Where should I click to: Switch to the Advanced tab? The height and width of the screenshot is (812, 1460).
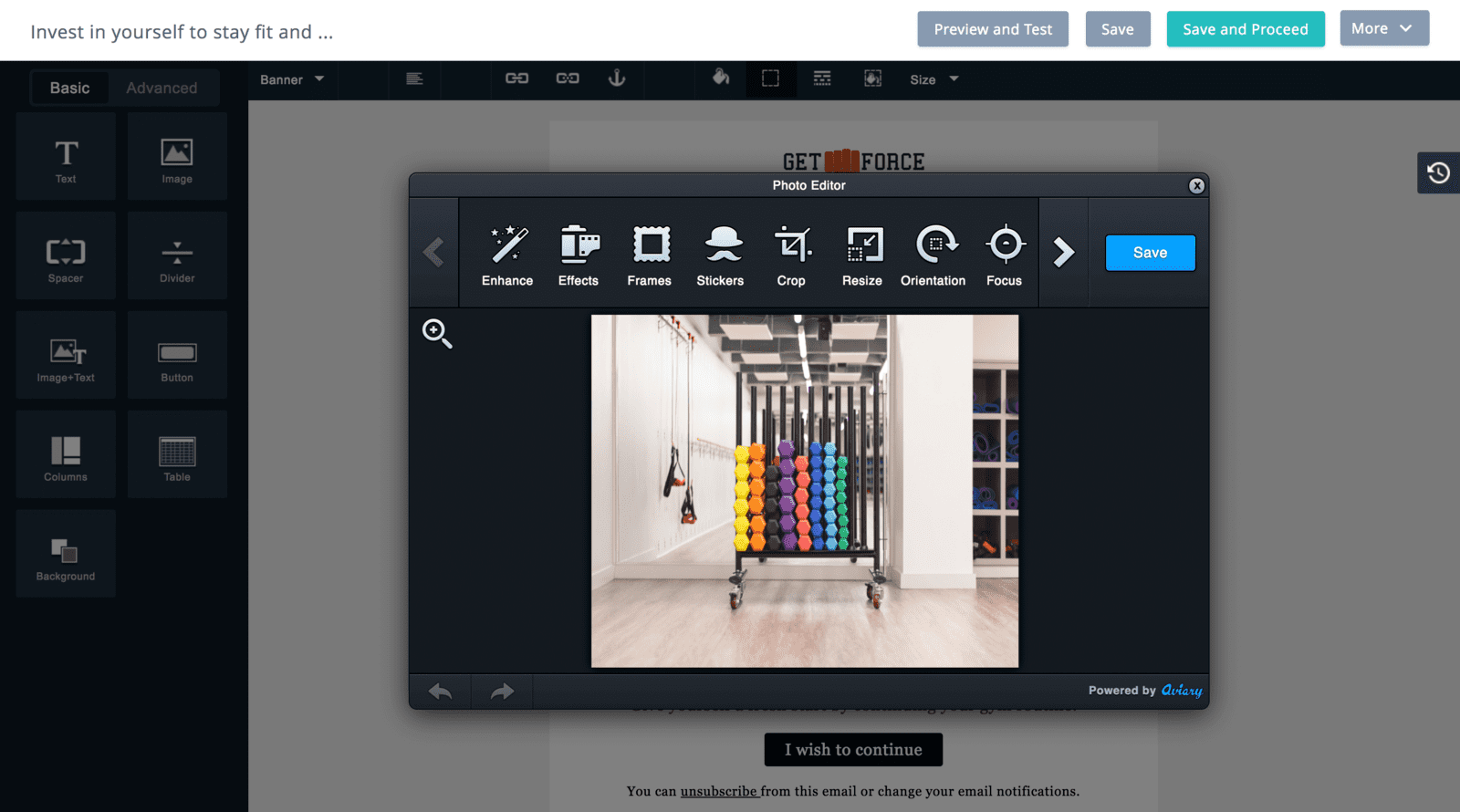pos(162,88)
